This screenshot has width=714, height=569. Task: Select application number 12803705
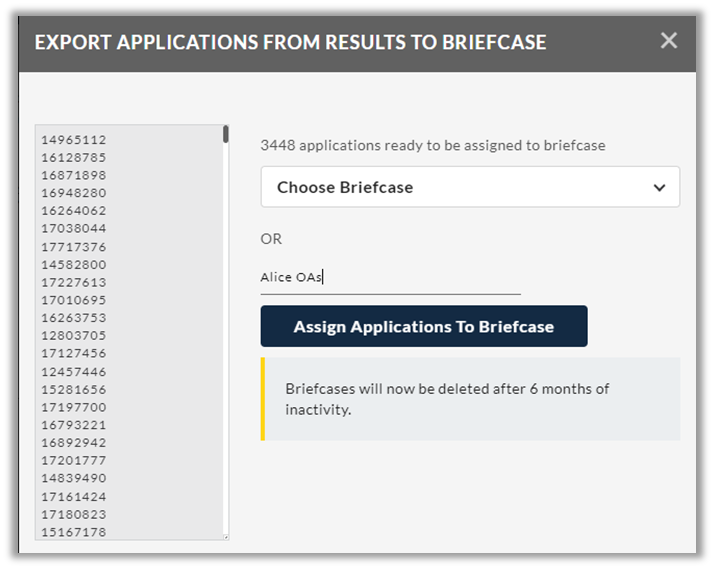pos(74,335)
